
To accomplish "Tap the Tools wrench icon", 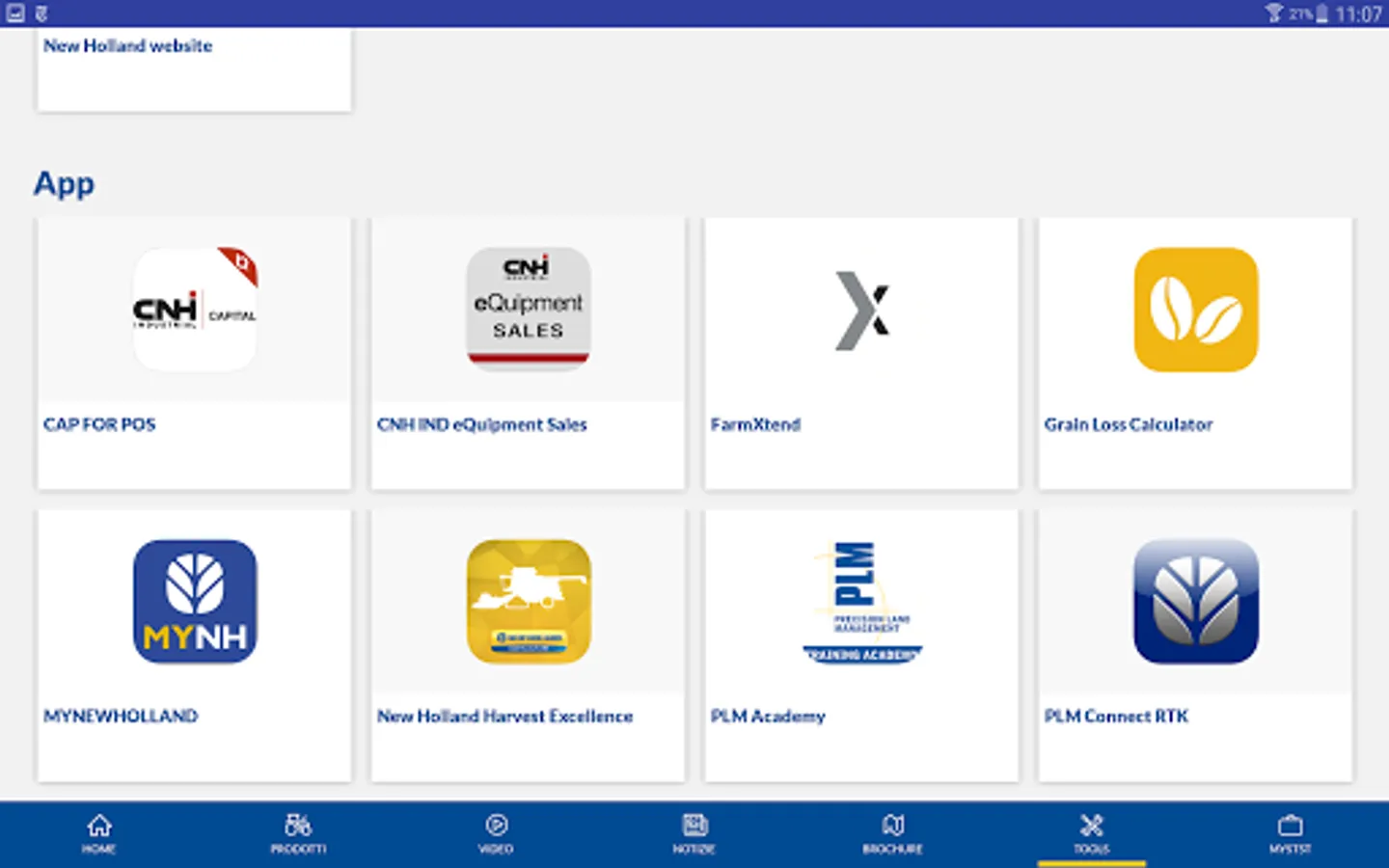I will pyautogui.click(x=1092, y=826).
